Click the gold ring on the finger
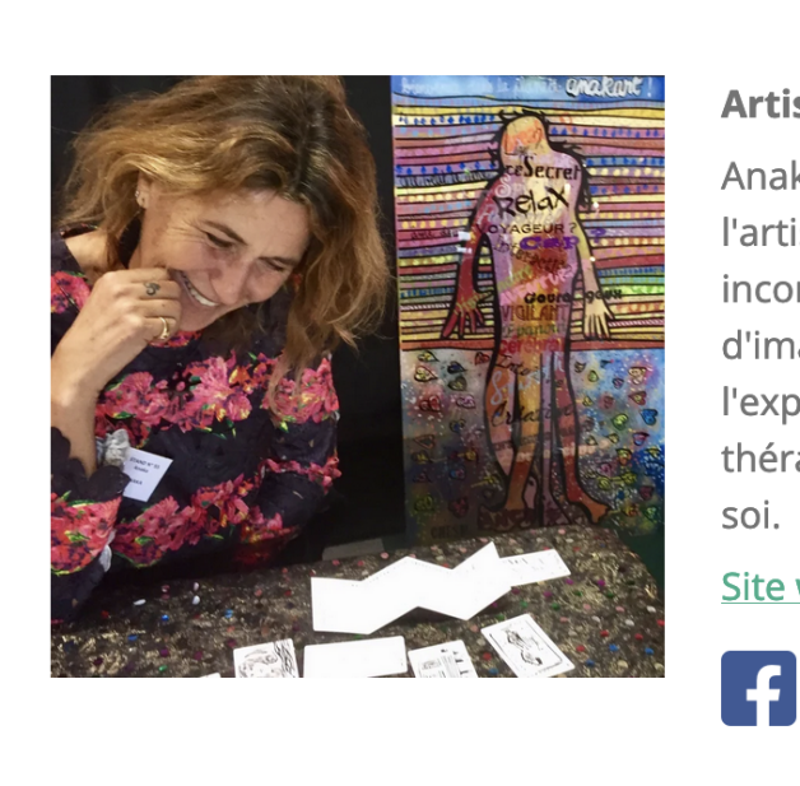Image resolution: width=800 pixels, height=786 pixels. pos(163,328)
